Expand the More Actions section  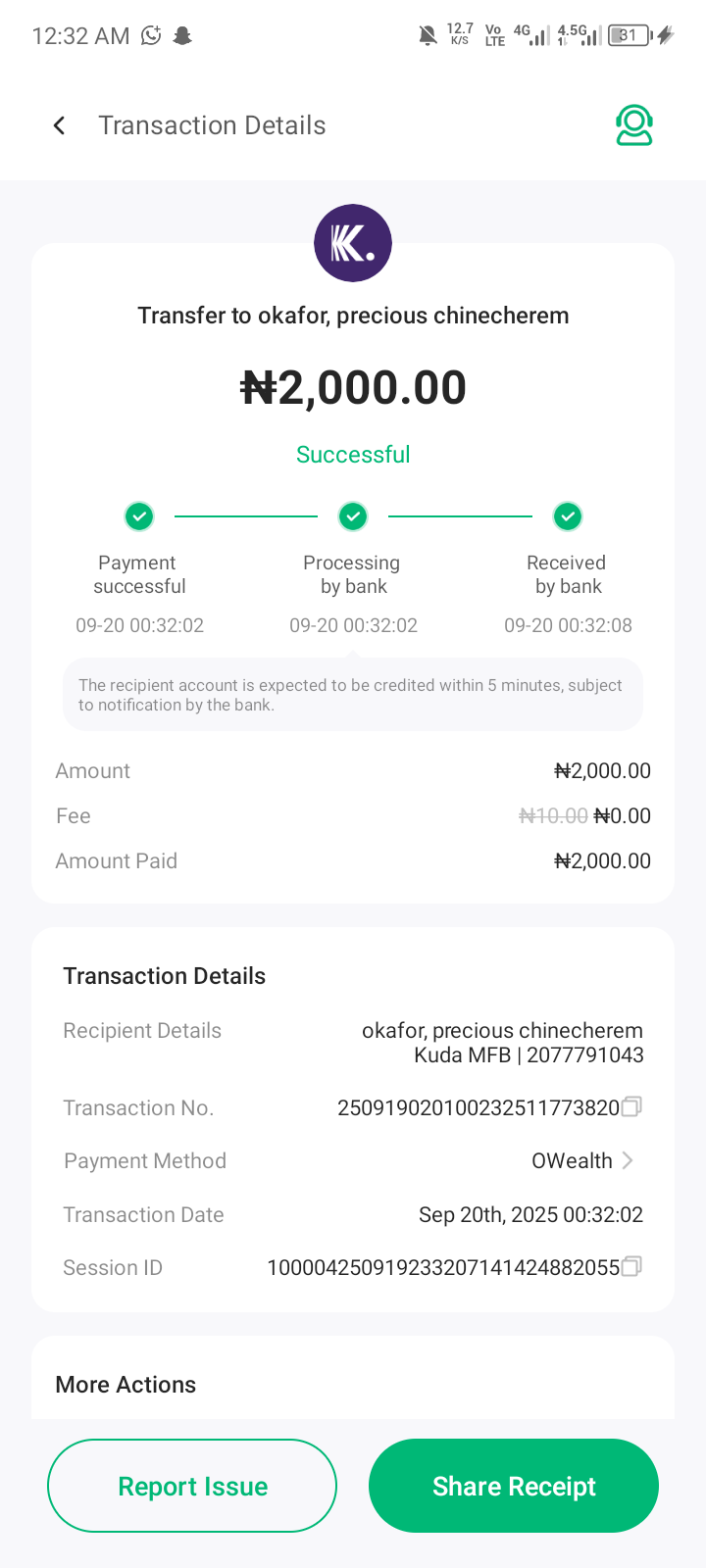pyautogui.click(x=126, y=1384)
